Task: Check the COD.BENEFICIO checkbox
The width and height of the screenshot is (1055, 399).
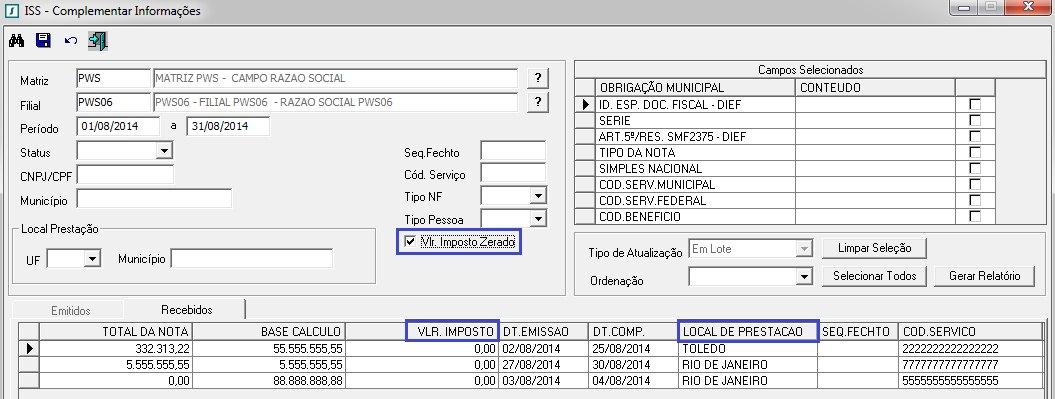Action: click(x=974, y=217)
